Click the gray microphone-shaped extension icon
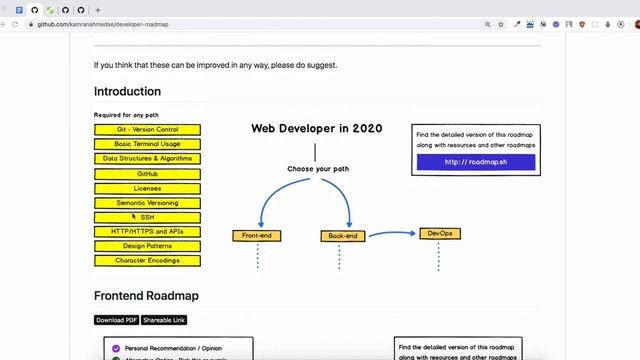 (x=608, y=24)
